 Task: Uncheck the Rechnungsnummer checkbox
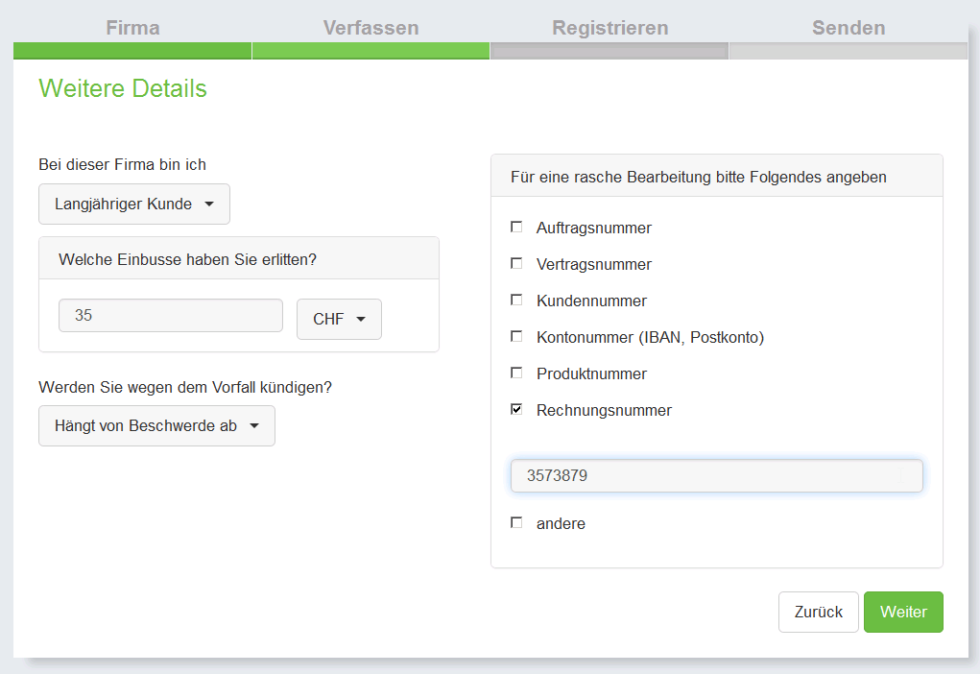point(516,410)
